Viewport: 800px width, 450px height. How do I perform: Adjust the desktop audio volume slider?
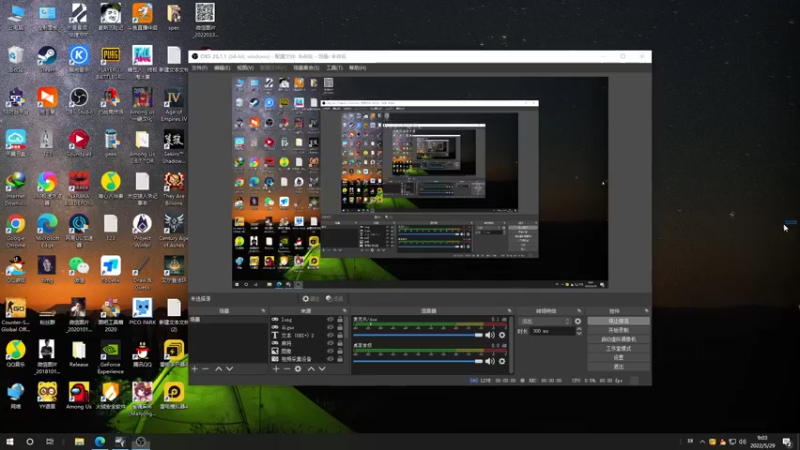418,361
